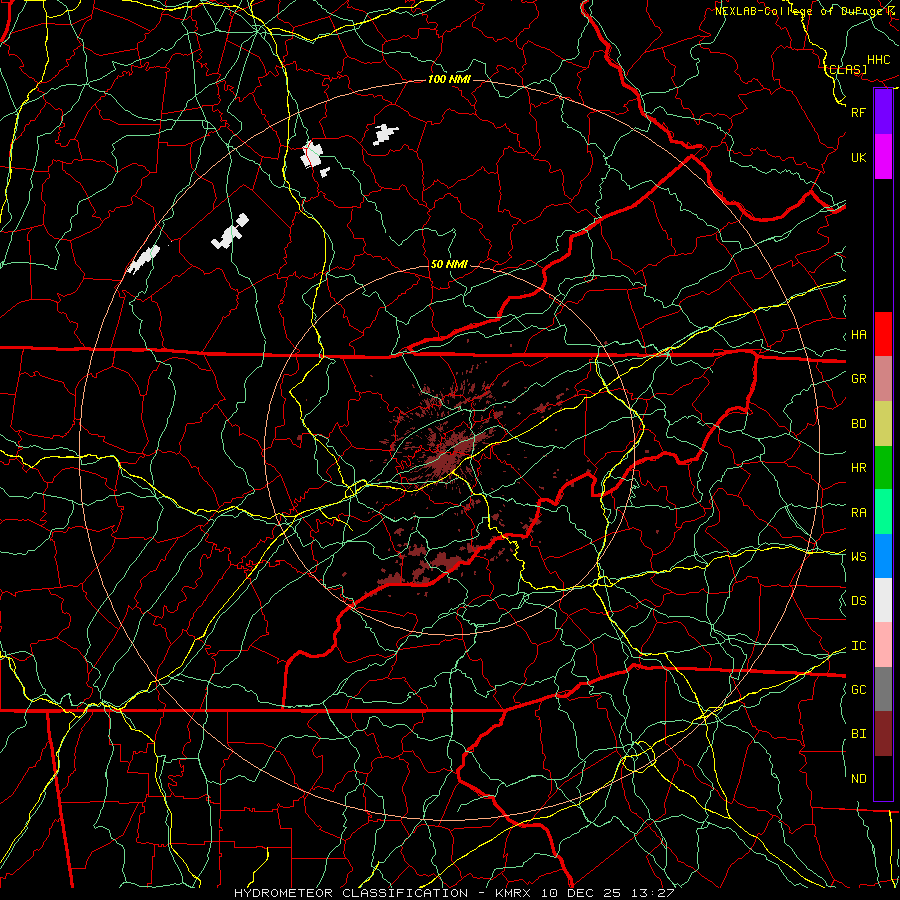Click the "HA" legend label
The width and height of the screenshot is (900, 900).
click(x=858, y=335)
